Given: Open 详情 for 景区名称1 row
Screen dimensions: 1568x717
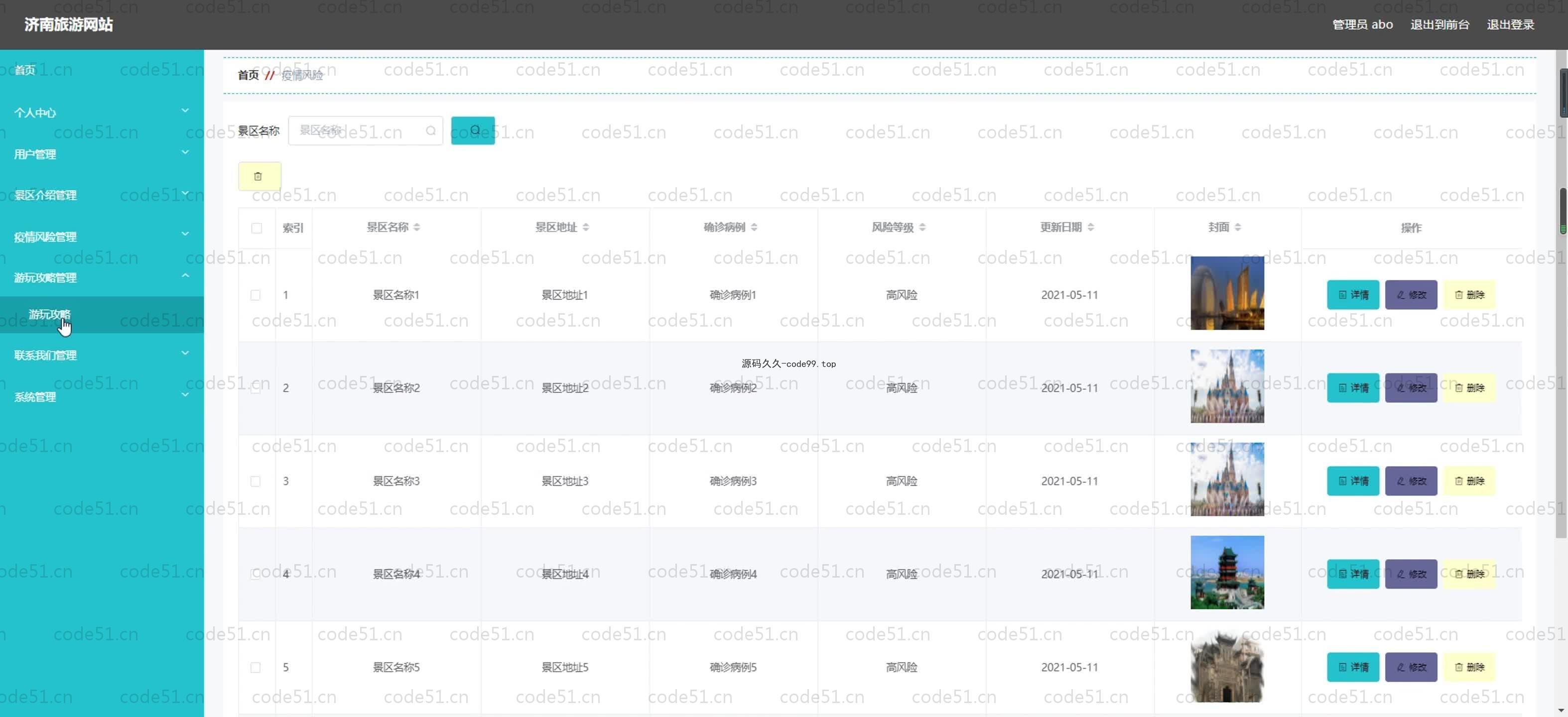Looking at the screenshot, I should coord(1352,295).
